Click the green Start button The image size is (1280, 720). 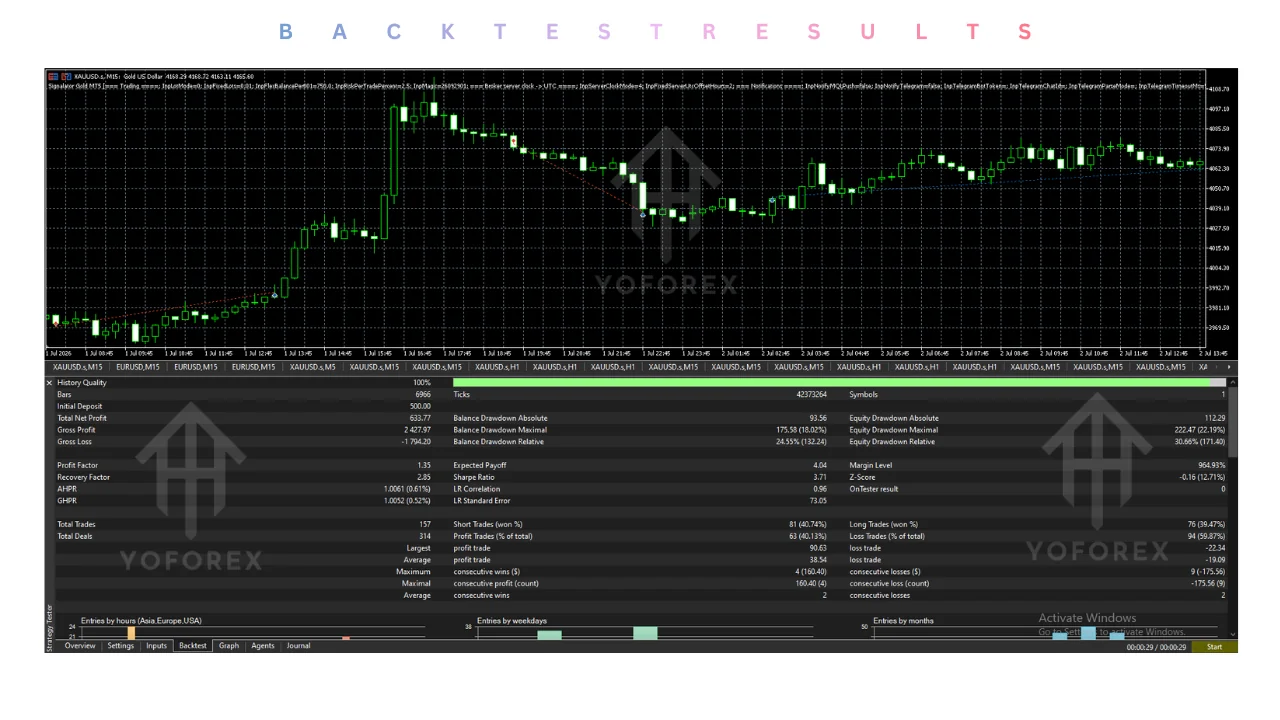pyautogui.click(x=1214, y=647)
